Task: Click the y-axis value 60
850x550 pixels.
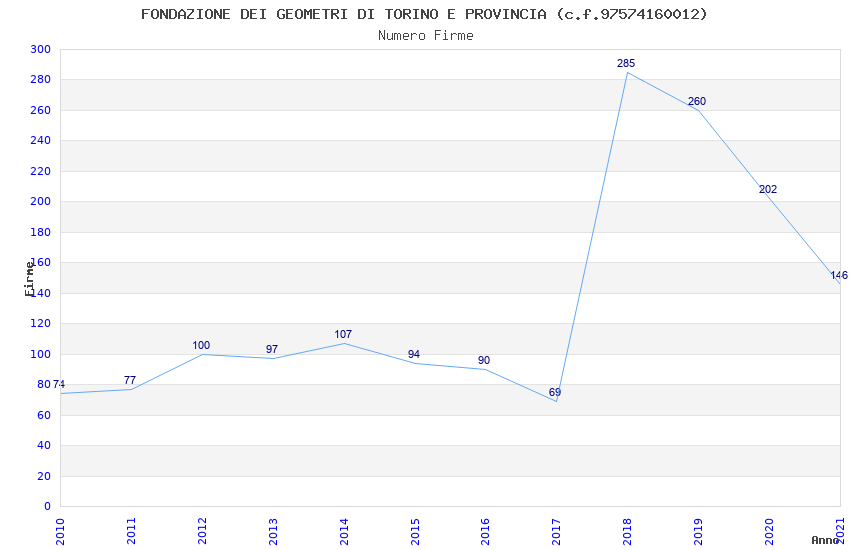Action: 44,416
